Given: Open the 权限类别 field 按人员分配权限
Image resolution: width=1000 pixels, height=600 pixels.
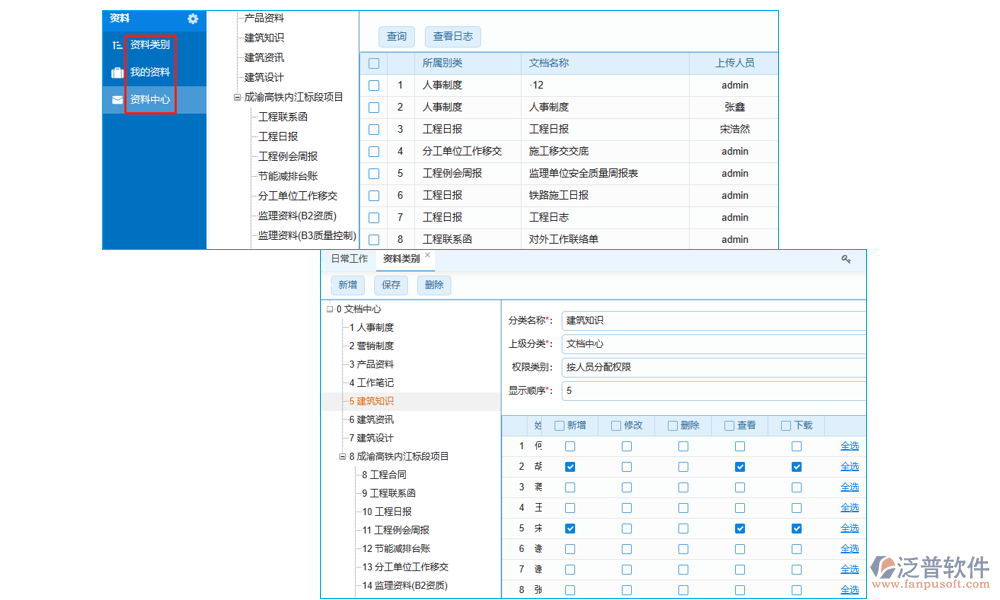Looking at the screenshot, I should coord(713,367).
